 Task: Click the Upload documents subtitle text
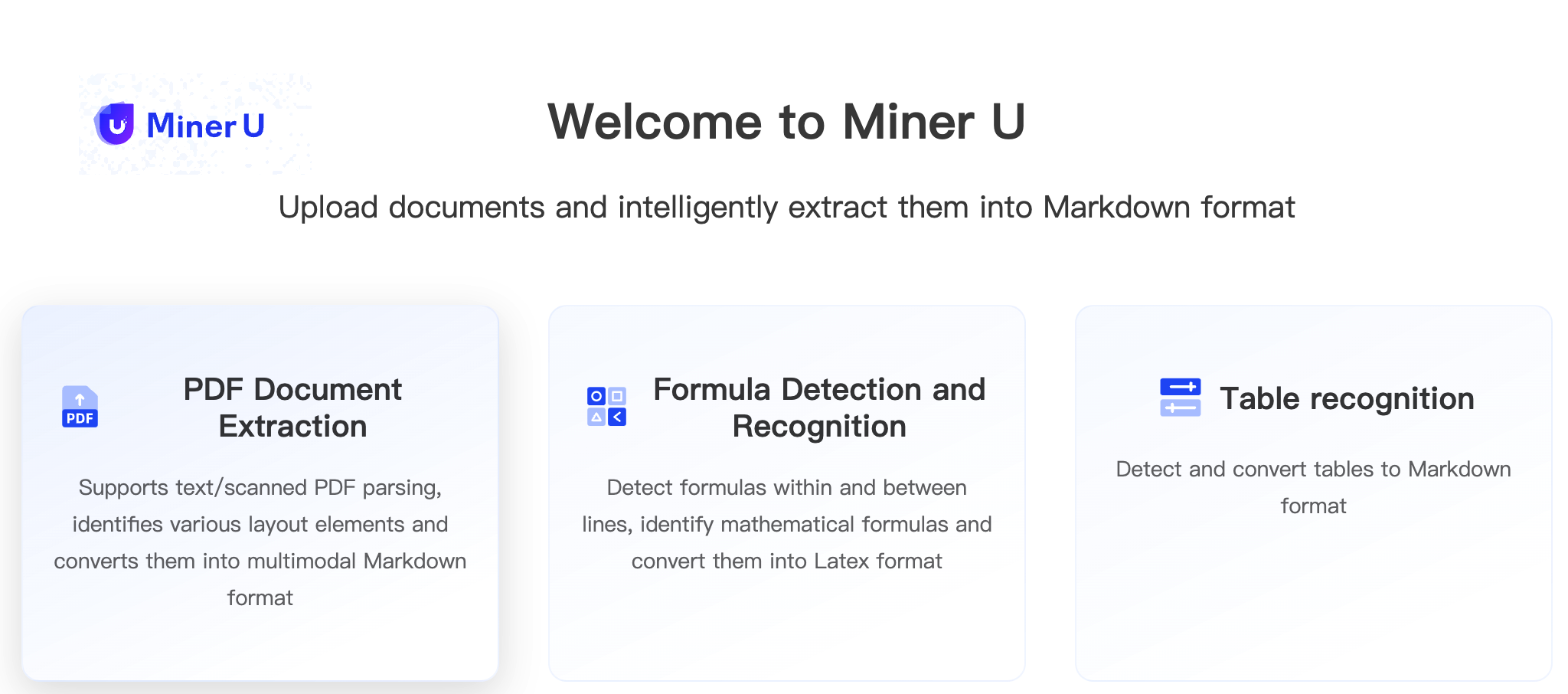click(x=786, y=208)
